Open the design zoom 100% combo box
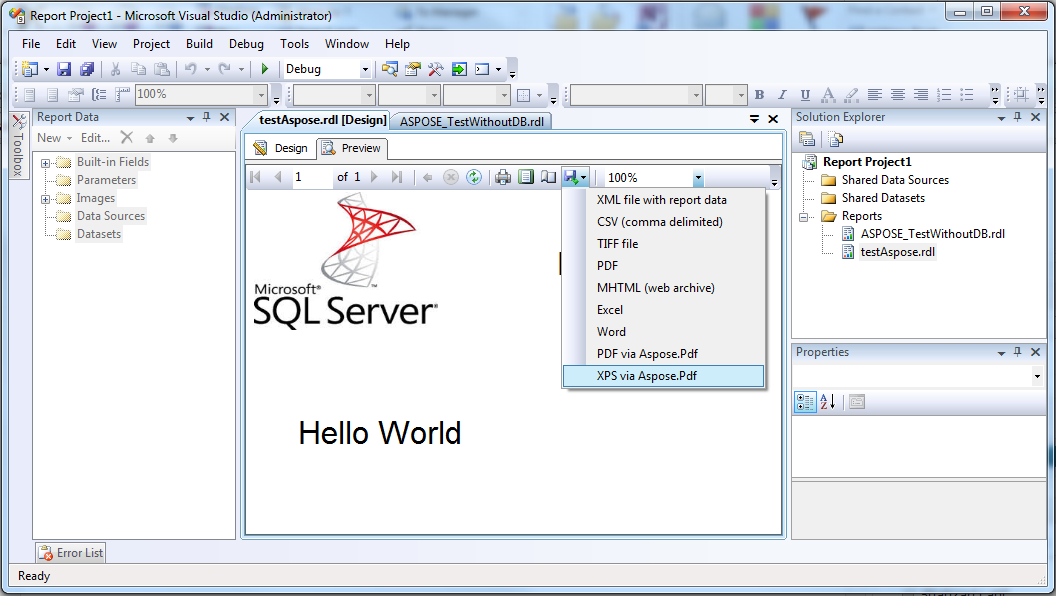 (201, 94)
